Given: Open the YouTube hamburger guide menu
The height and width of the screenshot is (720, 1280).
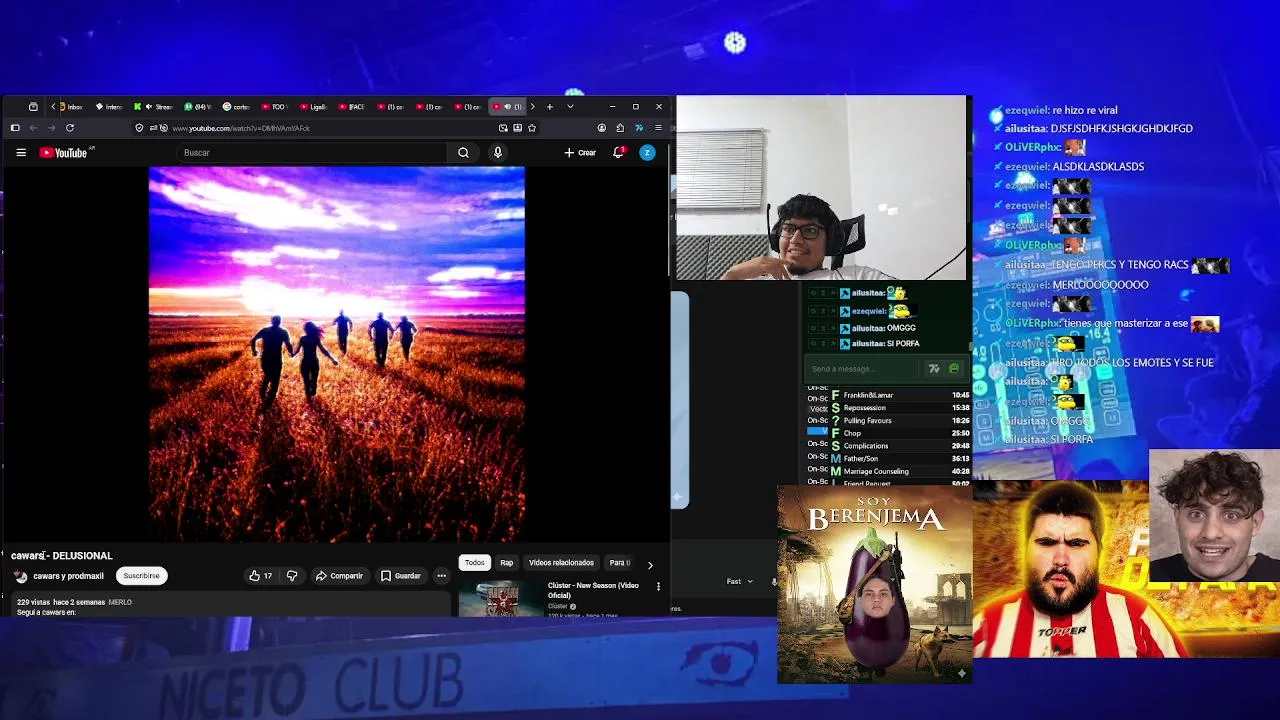Looking at the screenshot, I should tap(20, 153).
